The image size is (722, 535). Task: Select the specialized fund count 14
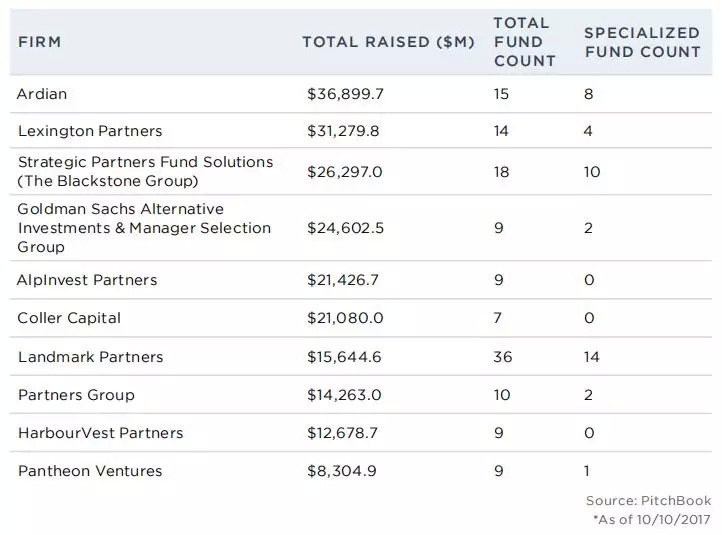coord(592,357)
